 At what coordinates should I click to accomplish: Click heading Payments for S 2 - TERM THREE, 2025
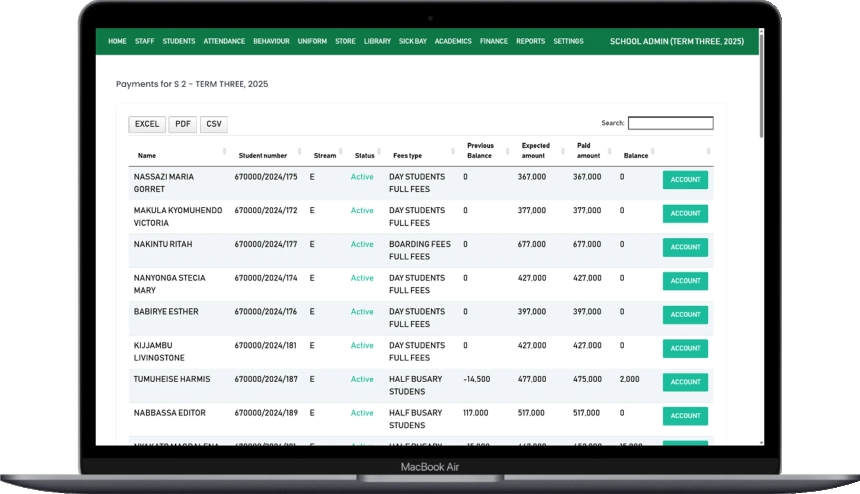pos(192,84)
